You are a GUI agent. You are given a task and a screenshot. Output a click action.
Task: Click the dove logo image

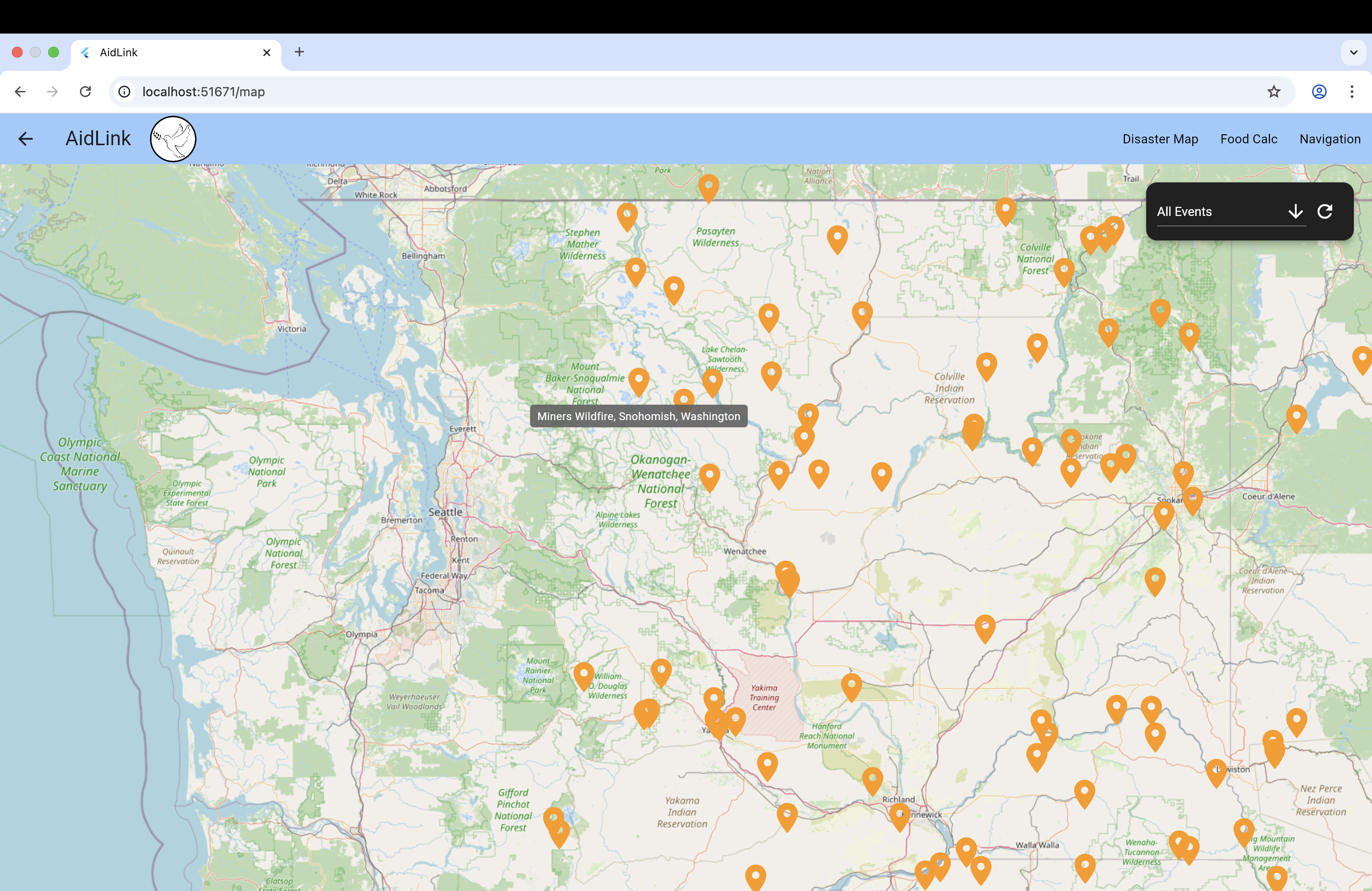173,139
